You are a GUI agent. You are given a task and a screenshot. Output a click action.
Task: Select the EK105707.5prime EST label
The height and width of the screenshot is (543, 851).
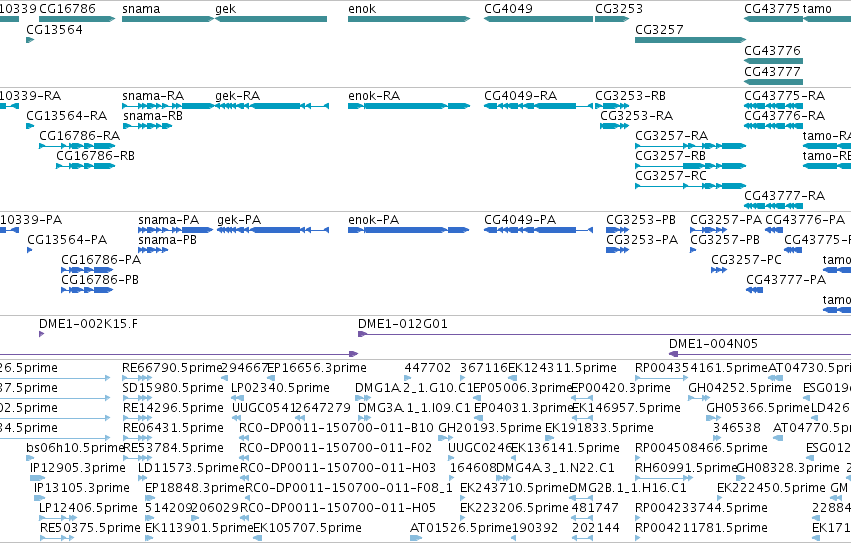click(307, 528)
